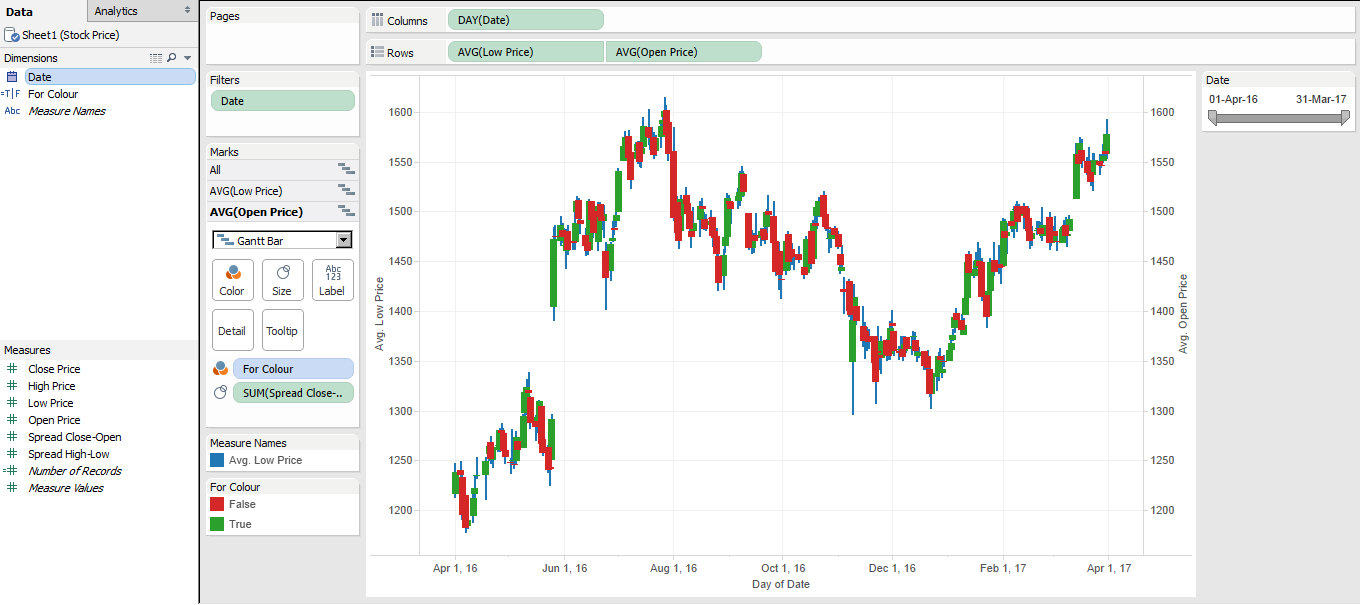Click the Avg. Low Price legend swatch
This screenshot has width=1360, height=605.
coord(216,460)
